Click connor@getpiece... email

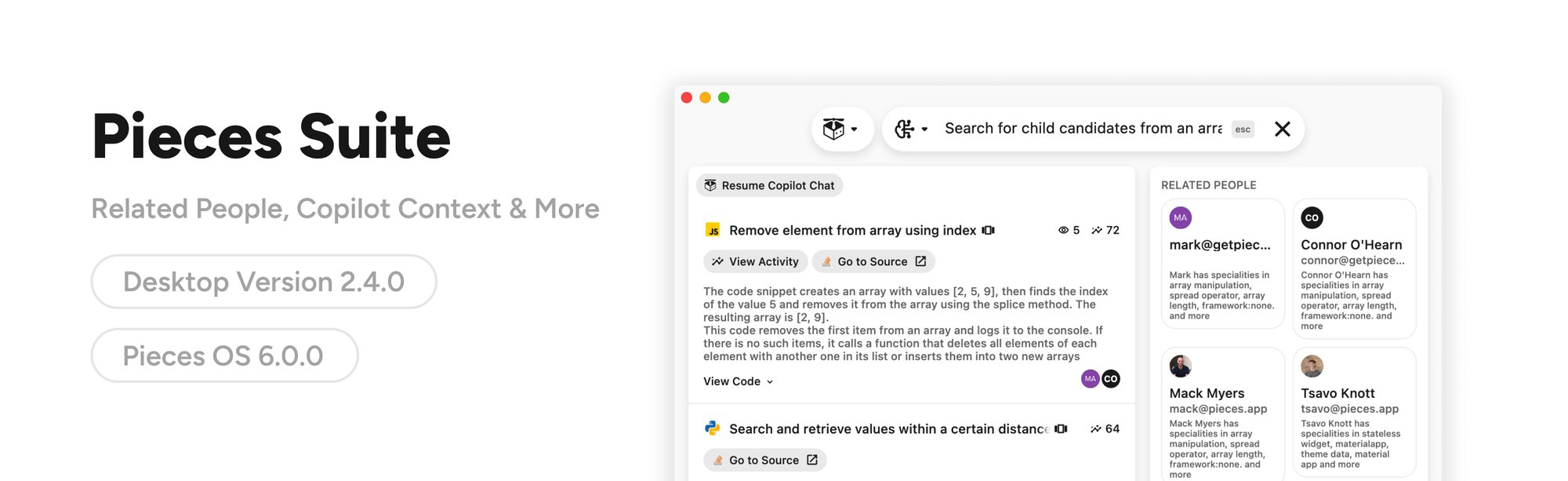pos(1352,261)
